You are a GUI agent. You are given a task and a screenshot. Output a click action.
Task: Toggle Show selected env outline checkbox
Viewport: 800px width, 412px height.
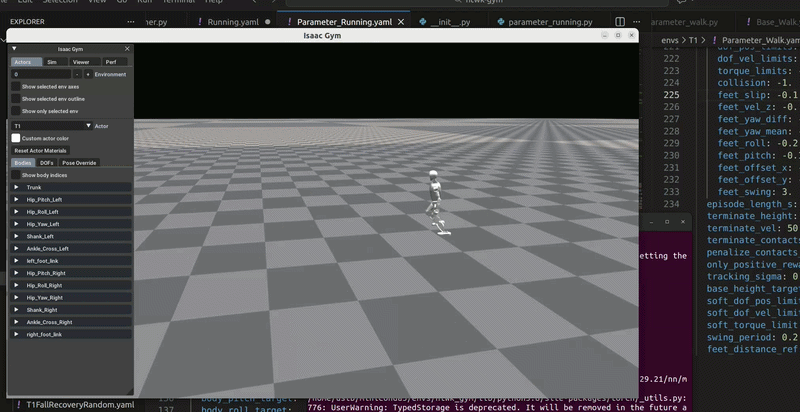pyautogui.click(x=15, y=99)
